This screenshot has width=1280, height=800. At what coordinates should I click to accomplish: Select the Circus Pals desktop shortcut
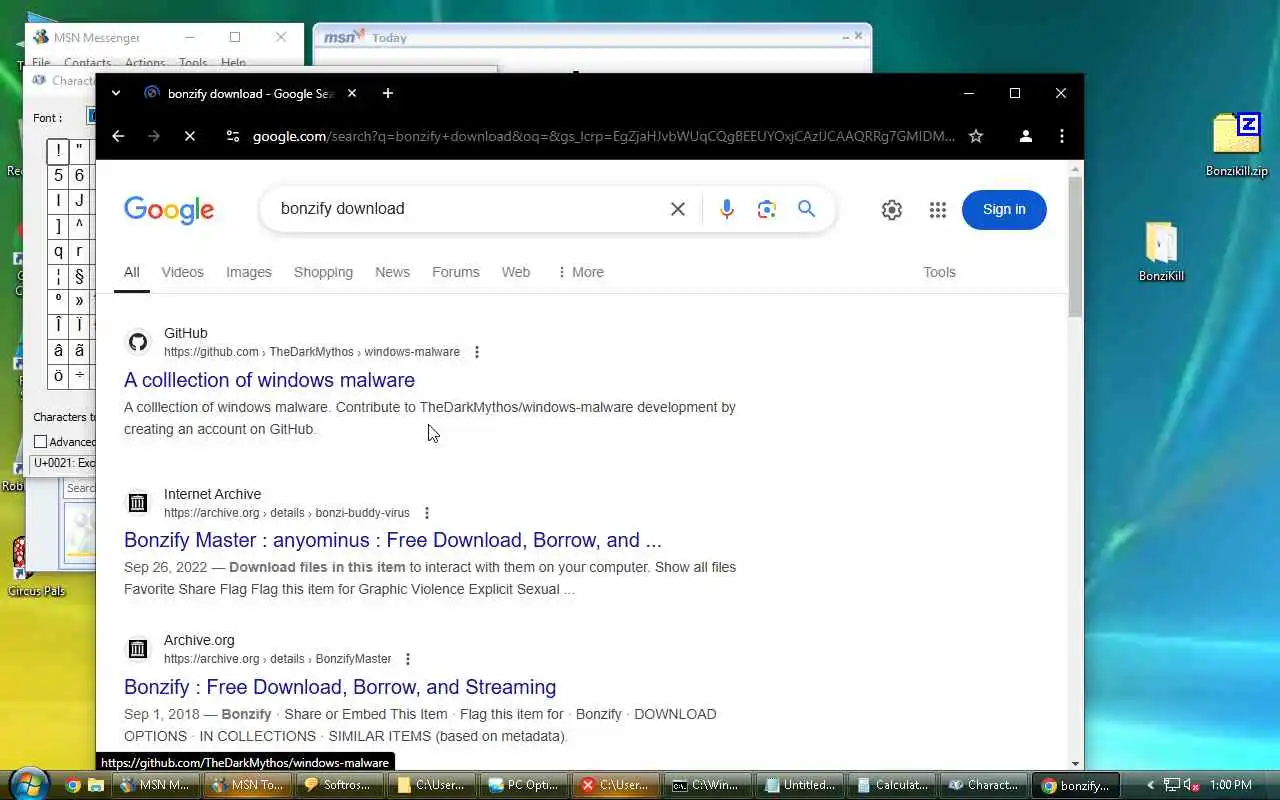[x=36, y=567]
